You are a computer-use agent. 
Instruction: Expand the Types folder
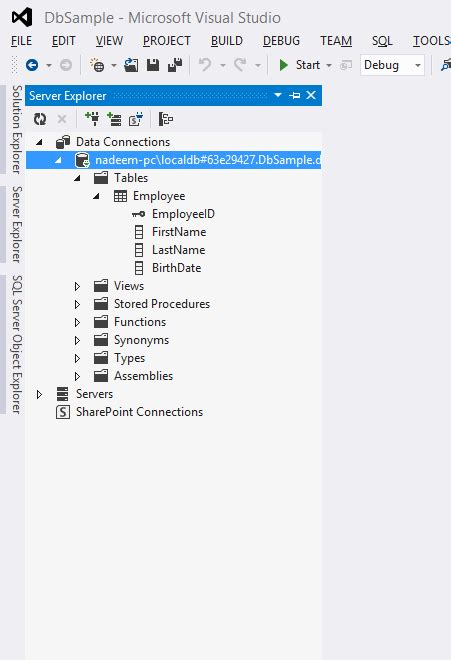click(x=77, y=359)
